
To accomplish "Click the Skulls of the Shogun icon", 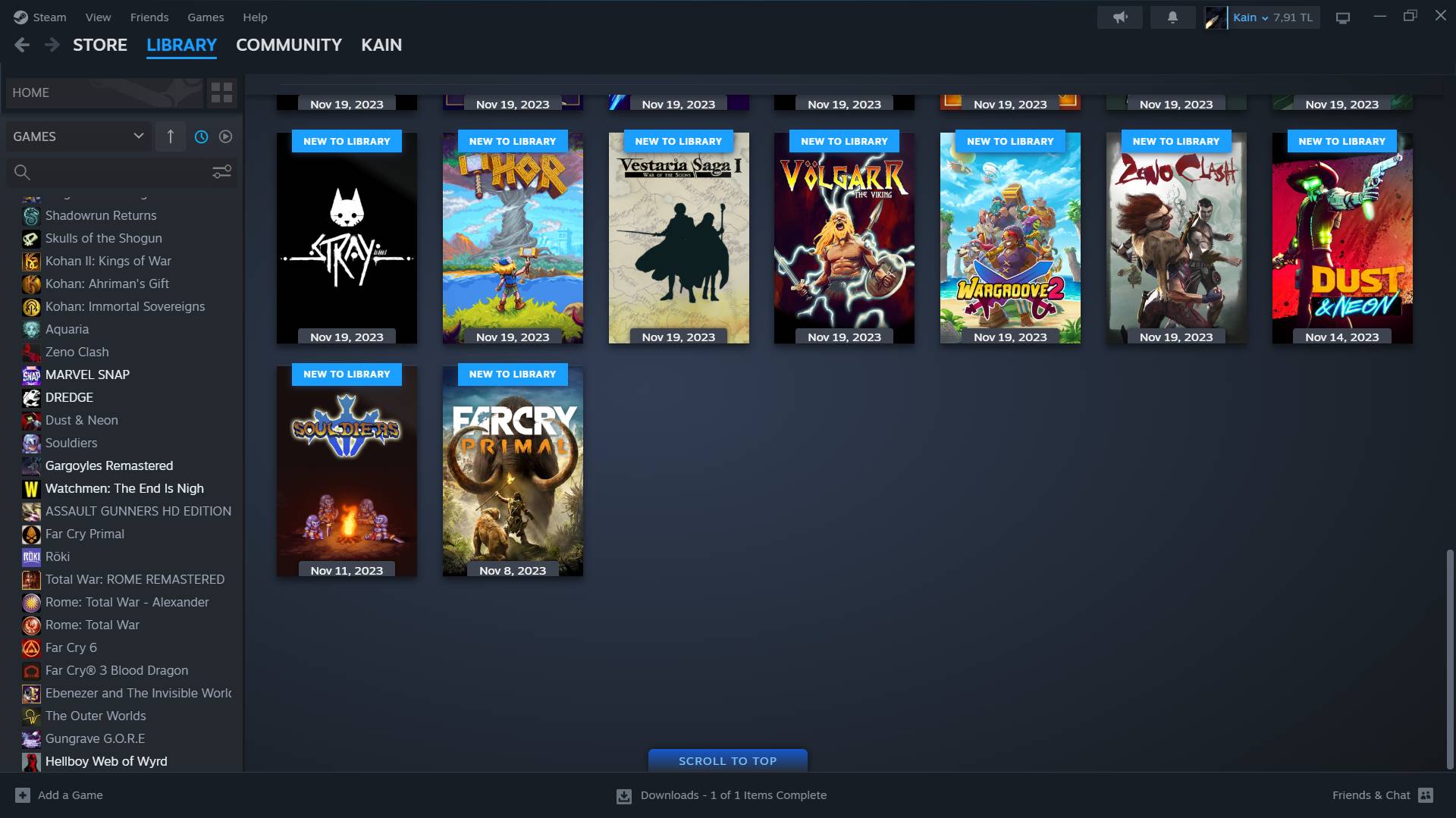I will (x=31, y=239).
